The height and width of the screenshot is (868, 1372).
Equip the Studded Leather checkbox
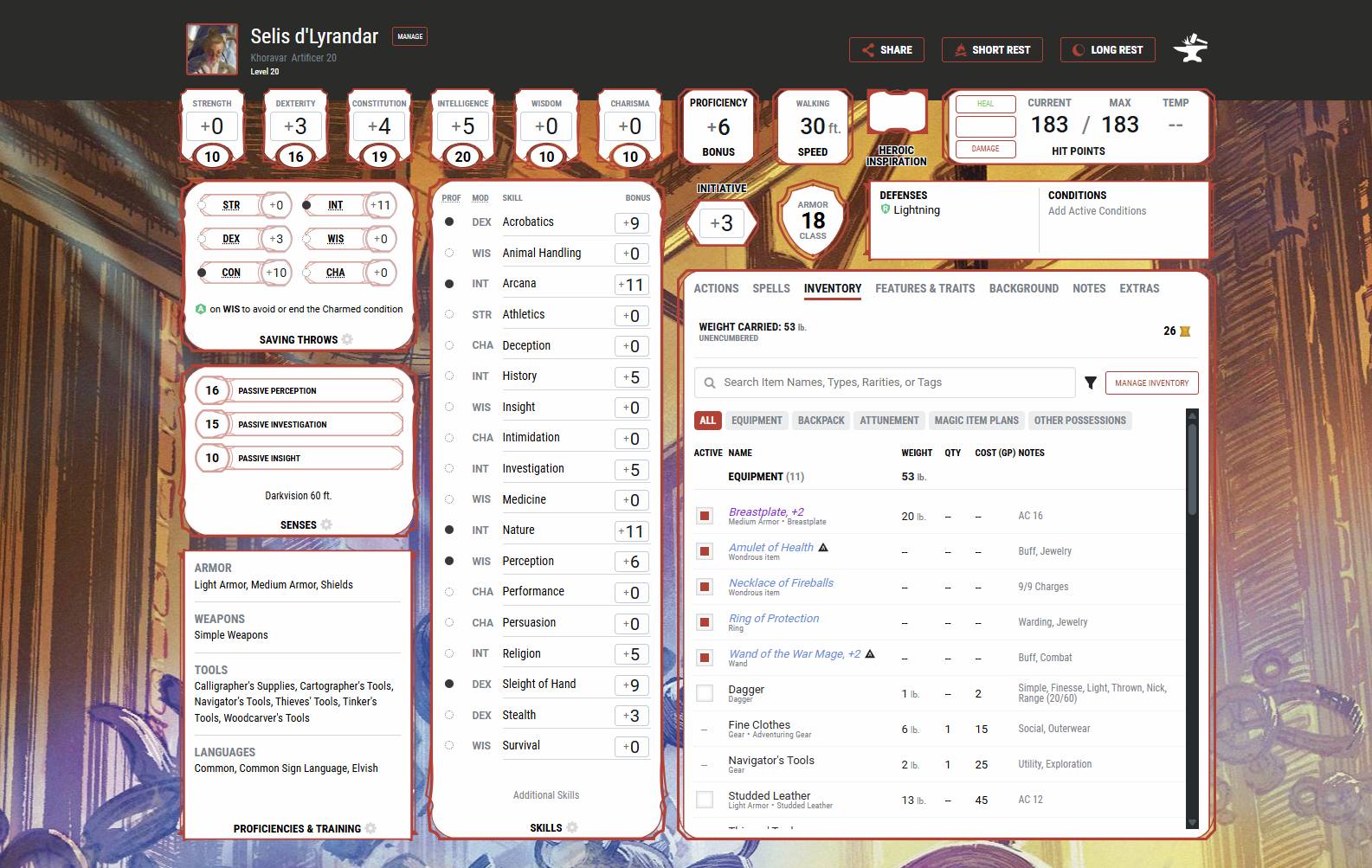tap(705, 800)
